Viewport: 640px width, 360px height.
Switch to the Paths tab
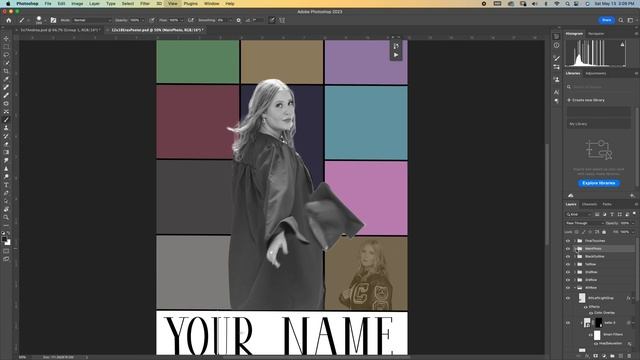click(x=607, y=204)
